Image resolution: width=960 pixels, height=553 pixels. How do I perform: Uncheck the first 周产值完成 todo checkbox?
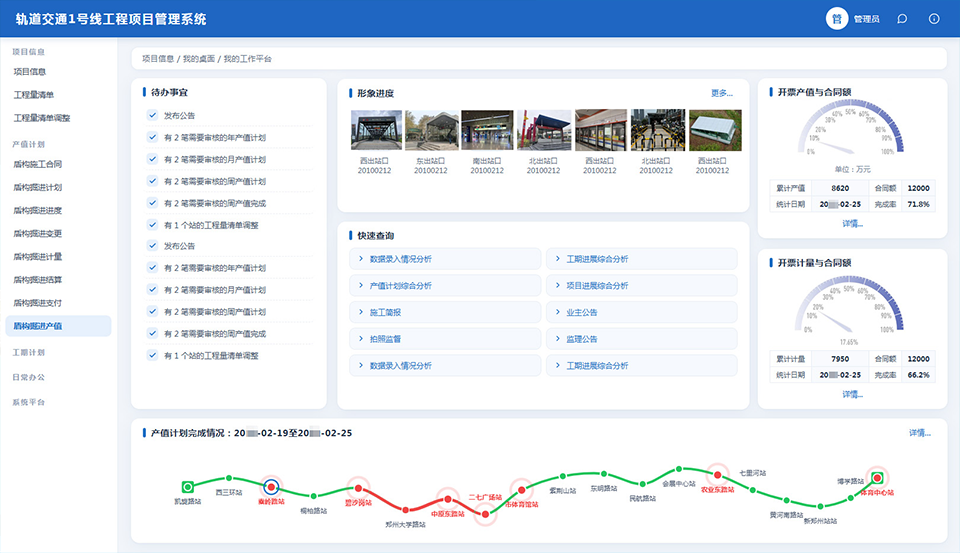[x=152, y=203]
